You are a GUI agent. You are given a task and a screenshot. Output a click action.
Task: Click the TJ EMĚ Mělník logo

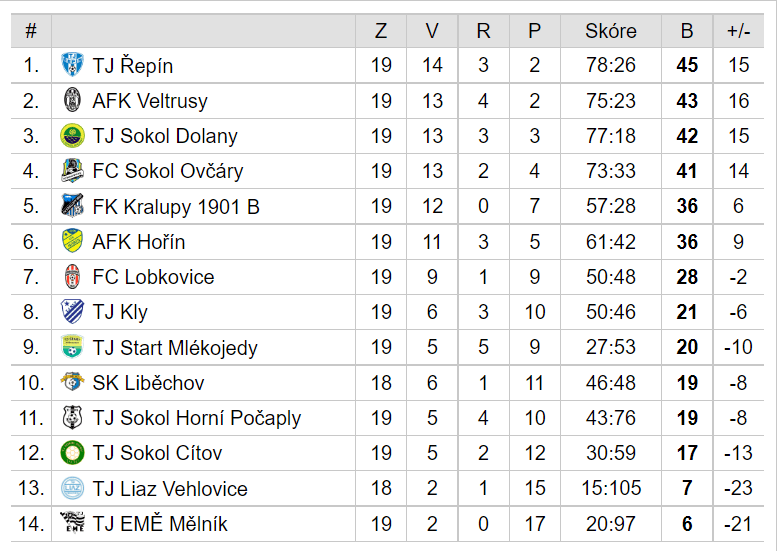72,523
